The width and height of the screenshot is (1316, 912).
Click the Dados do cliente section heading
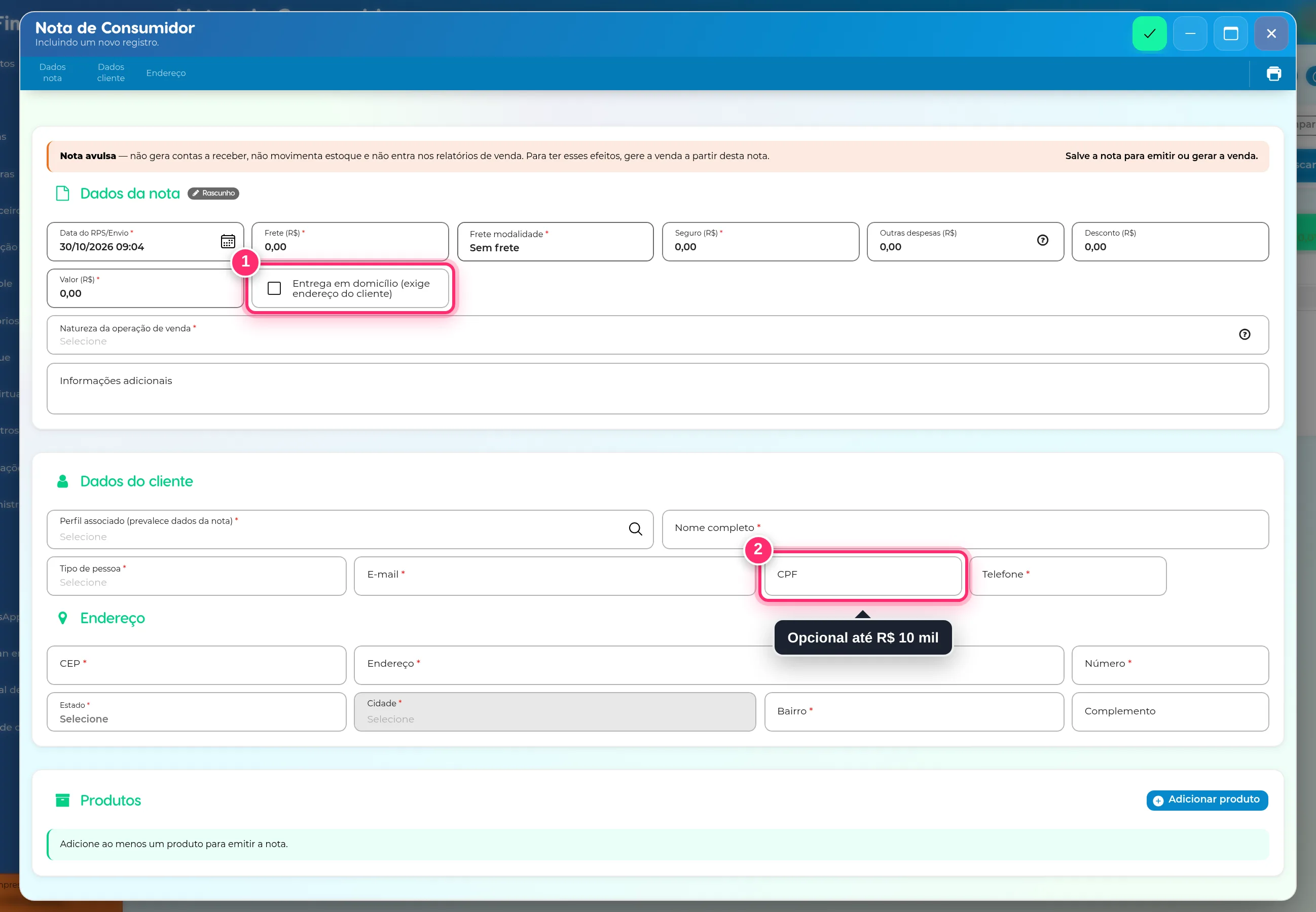tap(136, 481)
